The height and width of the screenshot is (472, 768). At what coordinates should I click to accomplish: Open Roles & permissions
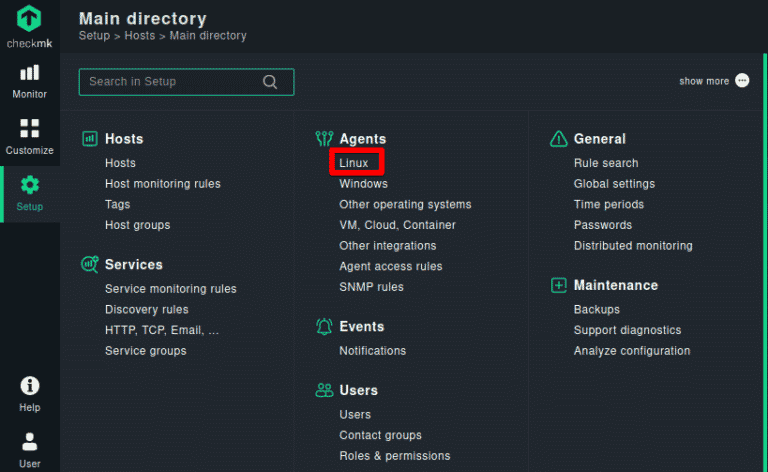click(395, 456)
